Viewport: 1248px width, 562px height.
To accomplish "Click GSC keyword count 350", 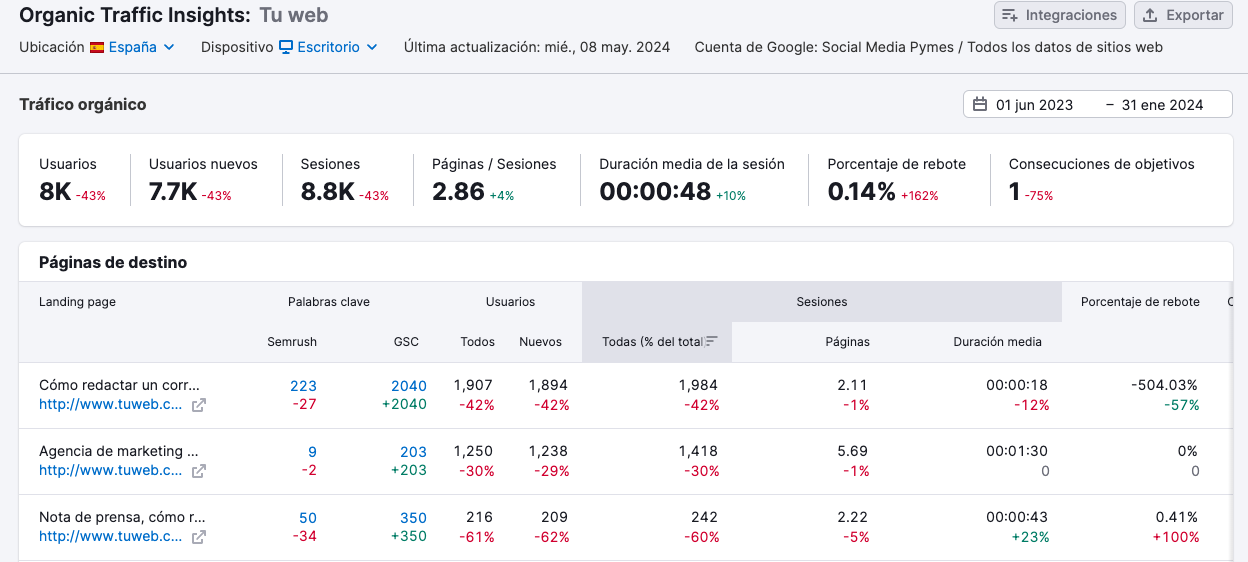I will pyautogui.click(x=413, y=518).
